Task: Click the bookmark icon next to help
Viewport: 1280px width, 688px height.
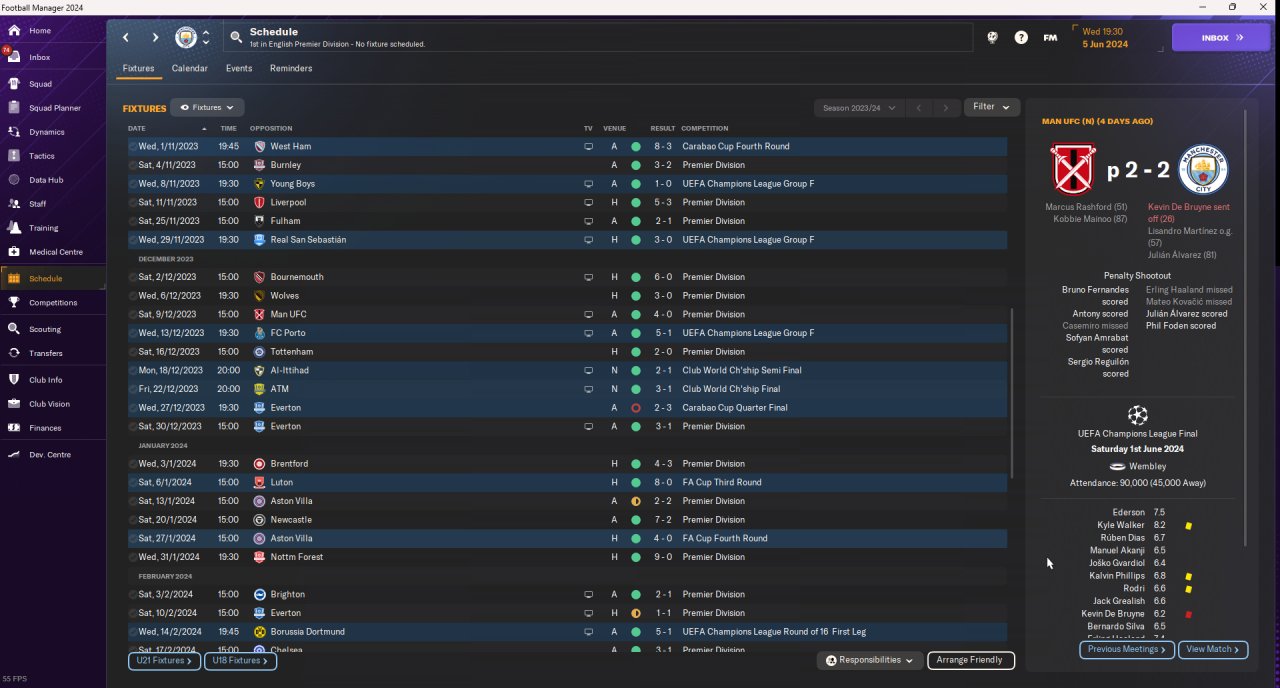Action: pyautogui.click(x=992, y=38)
